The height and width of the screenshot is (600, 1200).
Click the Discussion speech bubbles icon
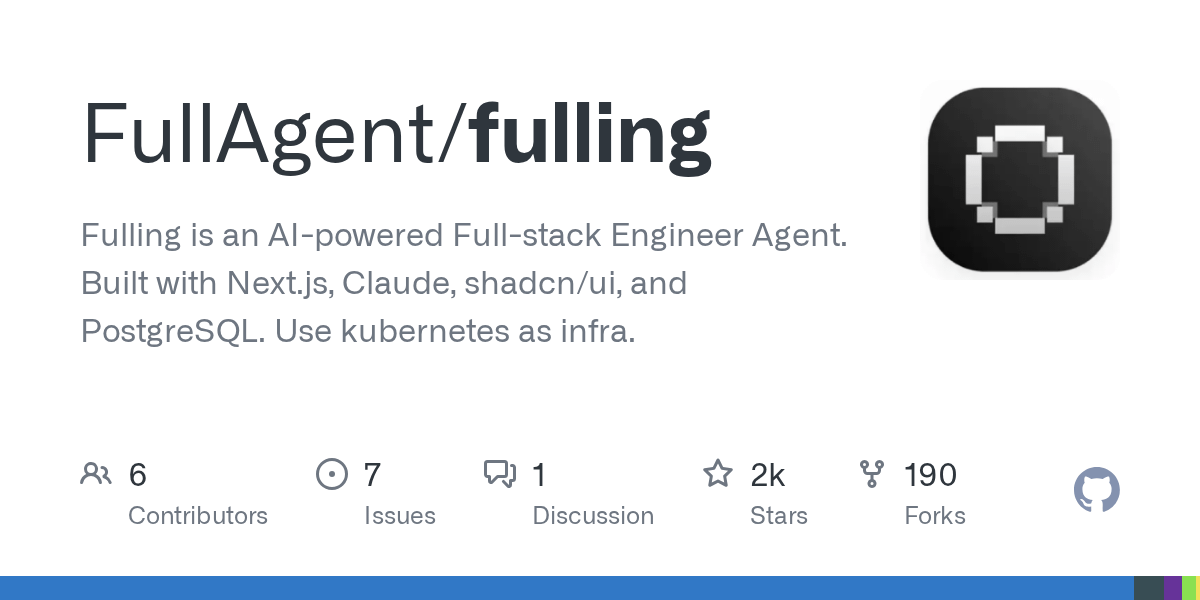coord(500,474)
